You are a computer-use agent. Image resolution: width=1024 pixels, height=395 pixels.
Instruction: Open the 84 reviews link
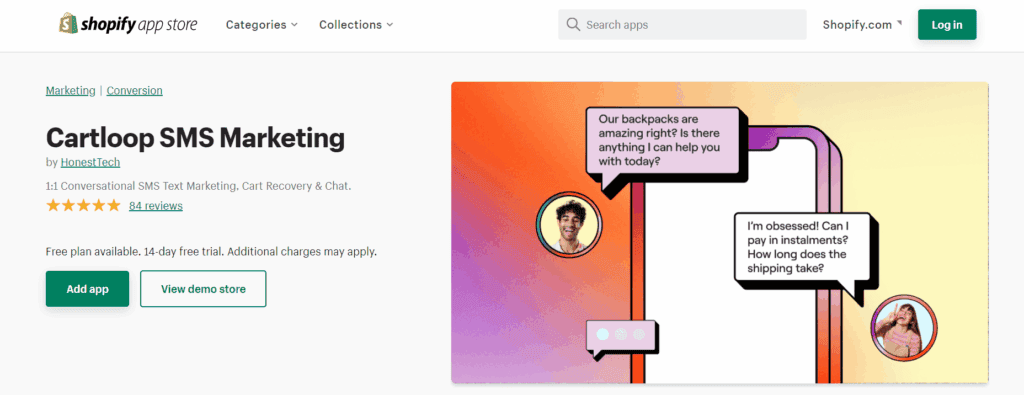[155, 206]
